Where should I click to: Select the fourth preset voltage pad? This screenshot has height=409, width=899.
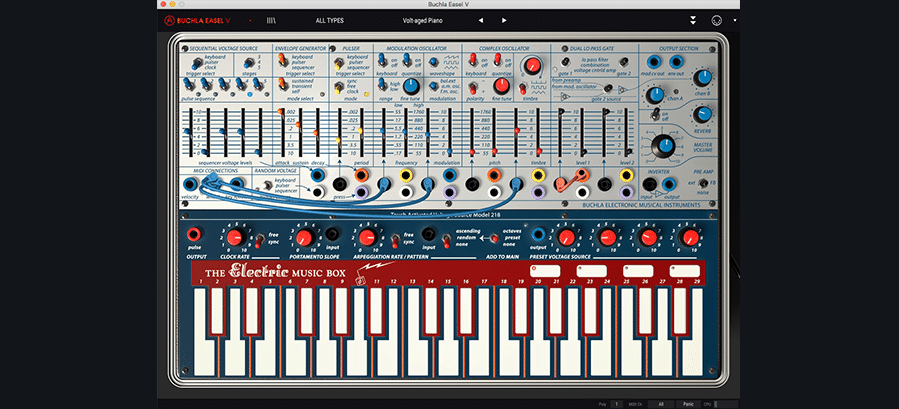(685, 271)
